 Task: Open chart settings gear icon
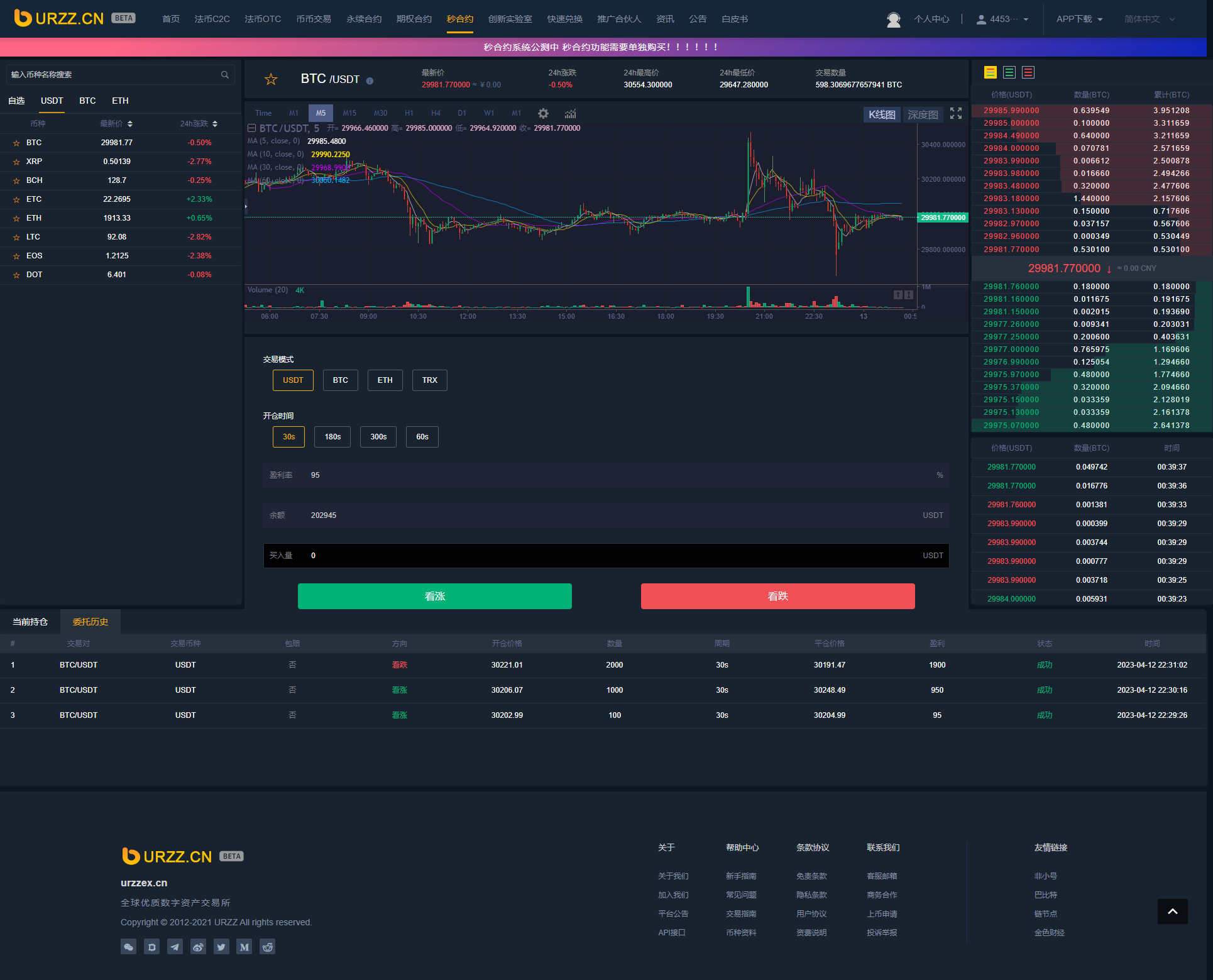coord(543,114)
